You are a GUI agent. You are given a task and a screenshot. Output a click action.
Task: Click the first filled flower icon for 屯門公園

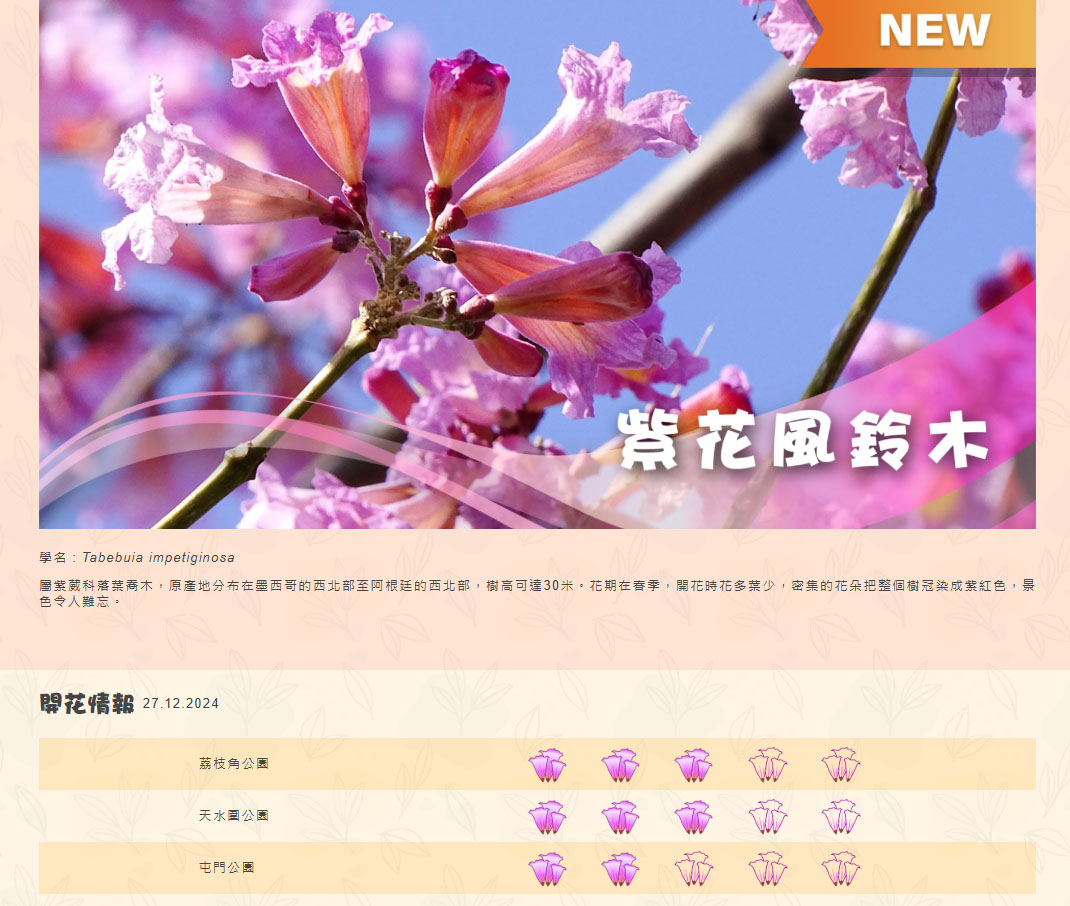coord(547,869)
